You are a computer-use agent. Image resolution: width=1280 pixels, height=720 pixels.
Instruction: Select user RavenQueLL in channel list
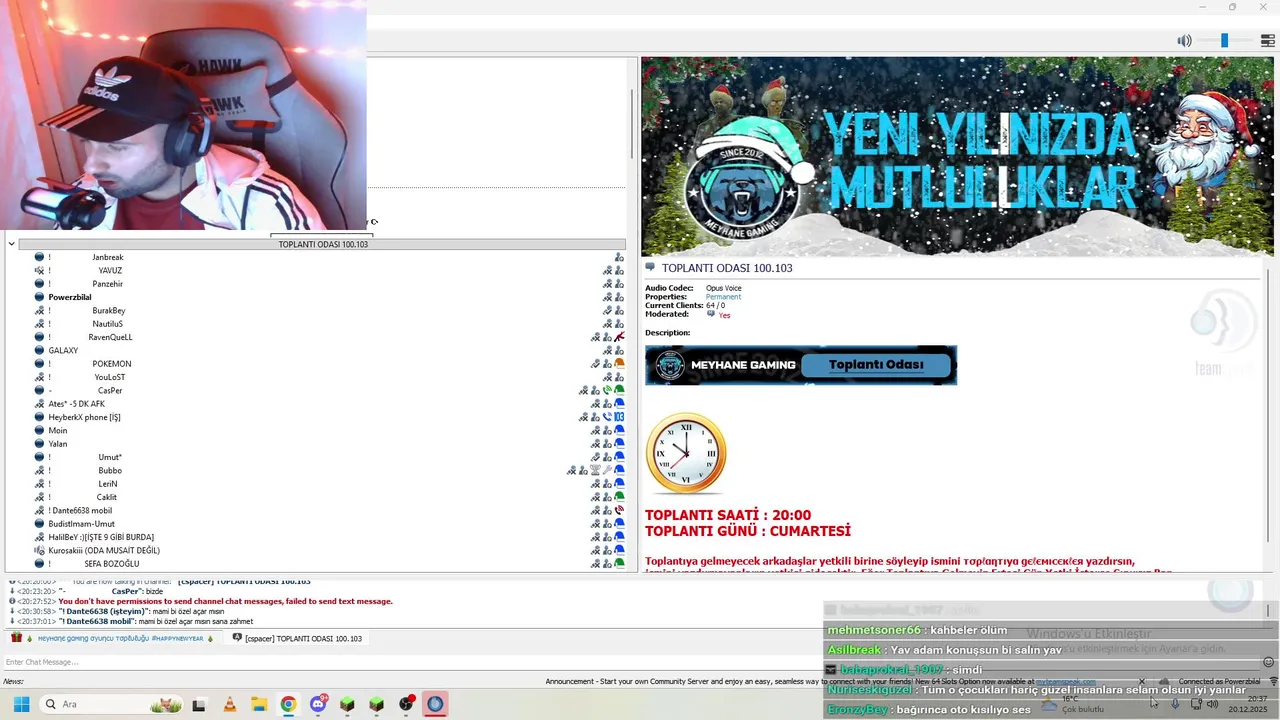110,337
